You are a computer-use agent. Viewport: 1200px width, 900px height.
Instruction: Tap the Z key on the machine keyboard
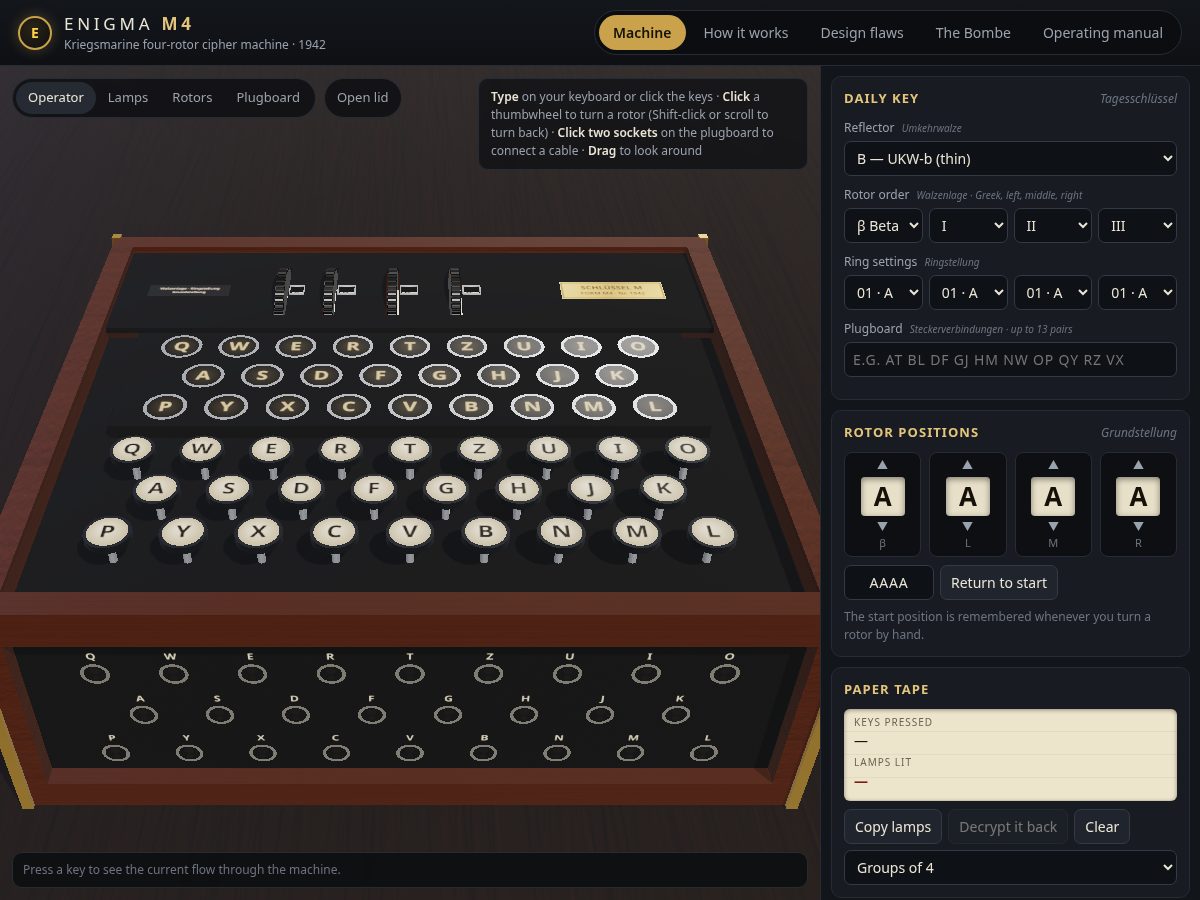pyautogui.click(x=478, y=449)
